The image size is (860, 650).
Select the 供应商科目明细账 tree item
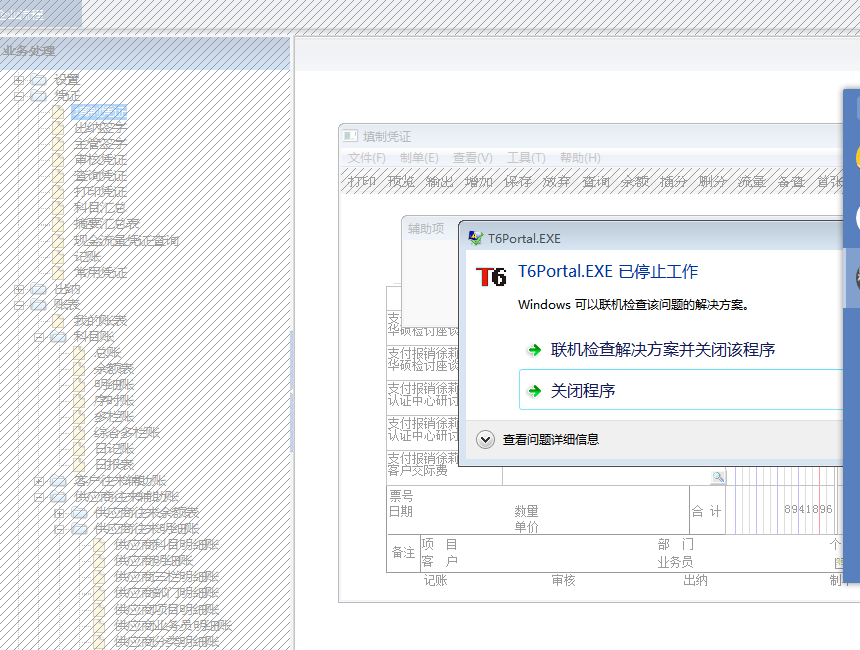coord(166,545)
